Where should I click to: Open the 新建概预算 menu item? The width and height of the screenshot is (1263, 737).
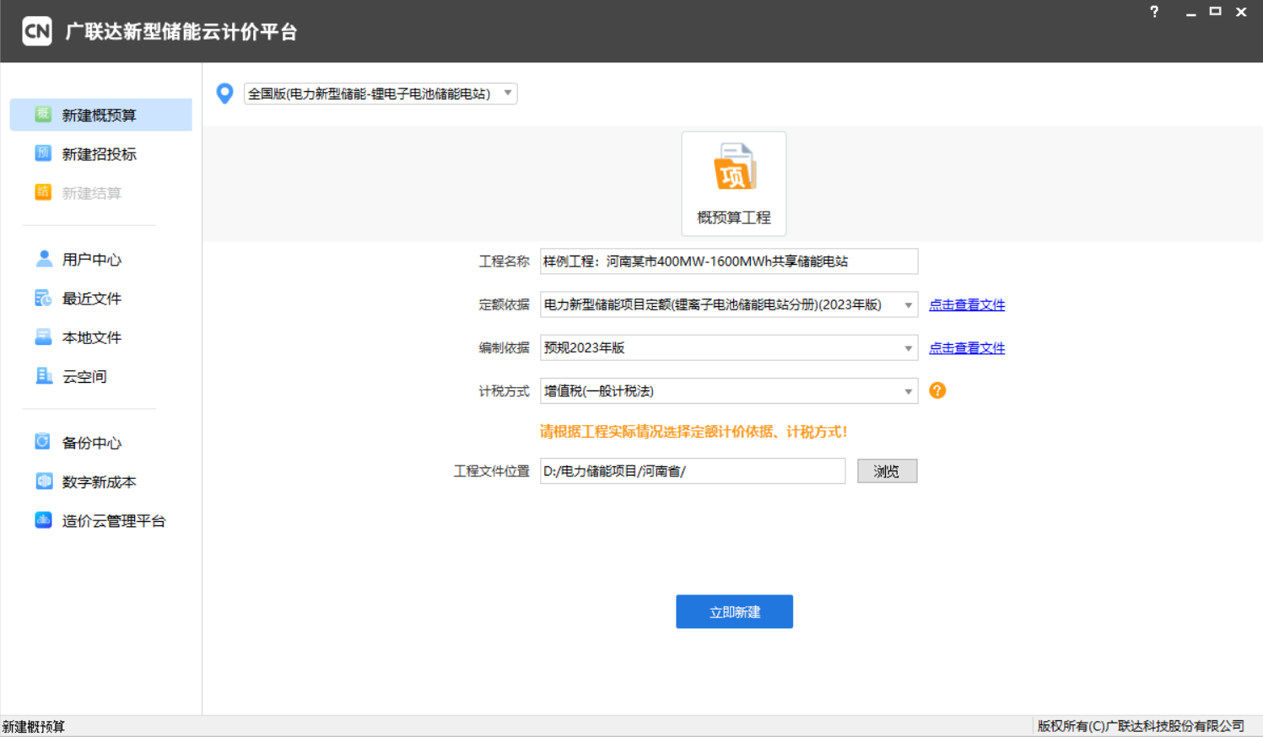100,115
